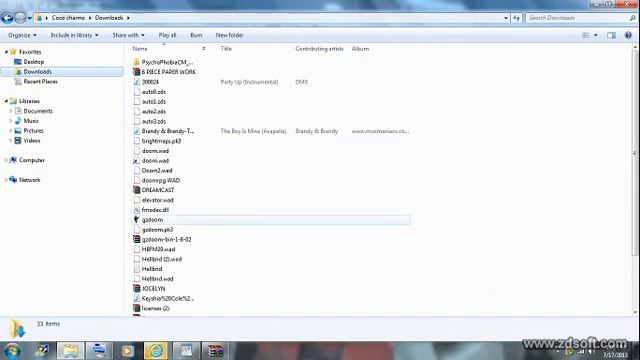
Task: Click Downloads in address breadcrumb
Action: (109, 18)
